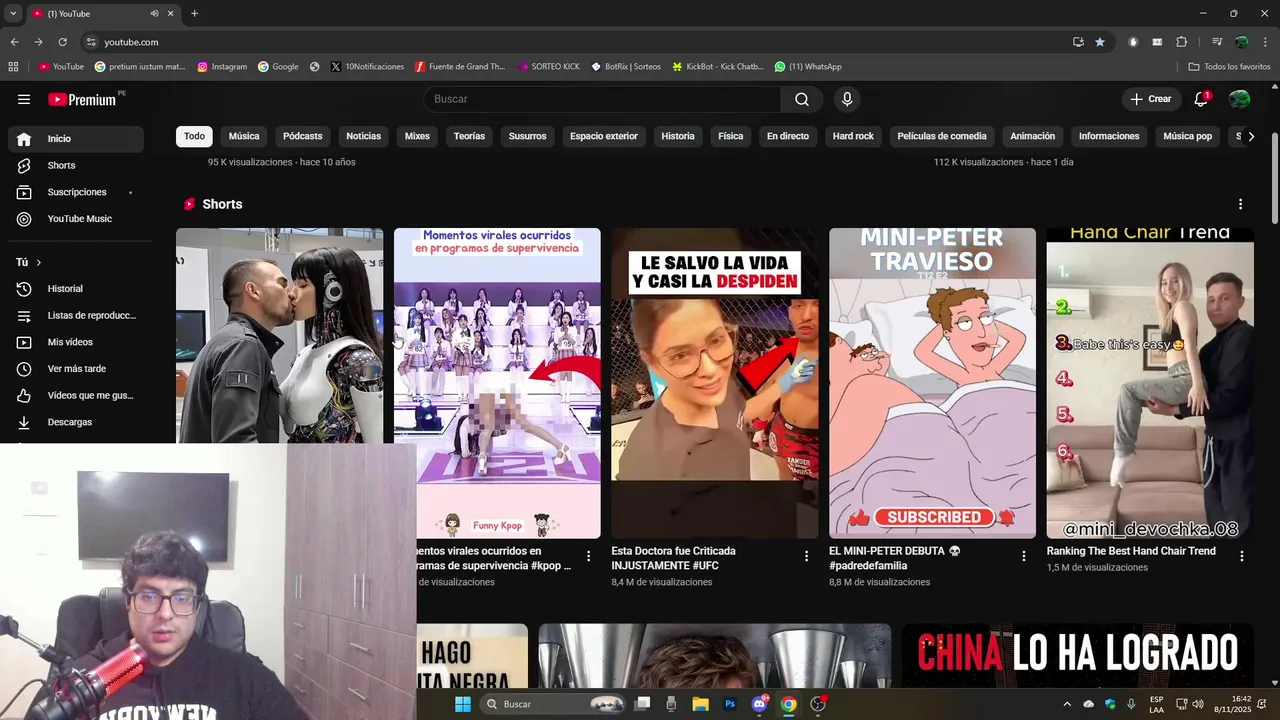Open the Mini-Peter Travieso Short thumbnail

(x=932, y=383)
